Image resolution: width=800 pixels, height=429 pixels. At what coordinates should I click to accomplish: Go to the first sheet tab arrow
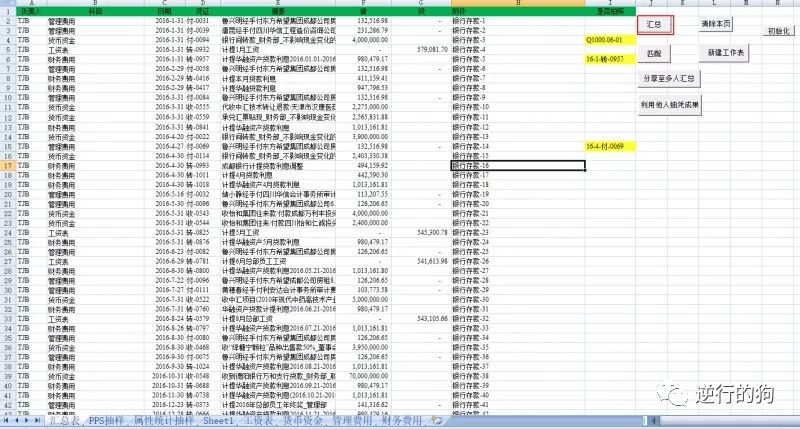click(6, 420)
